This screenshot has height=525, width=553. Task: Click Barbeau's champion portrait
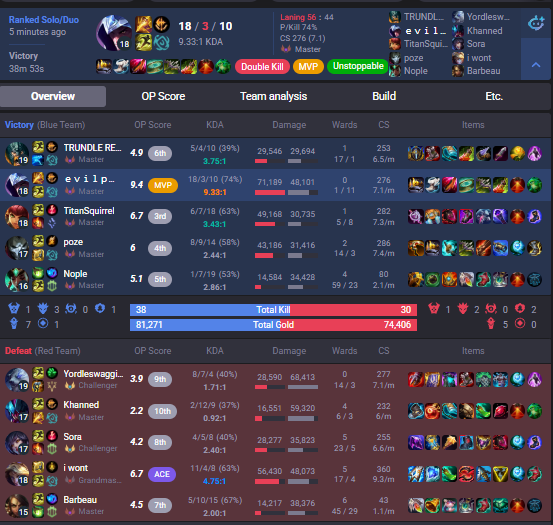pos(17,506)
